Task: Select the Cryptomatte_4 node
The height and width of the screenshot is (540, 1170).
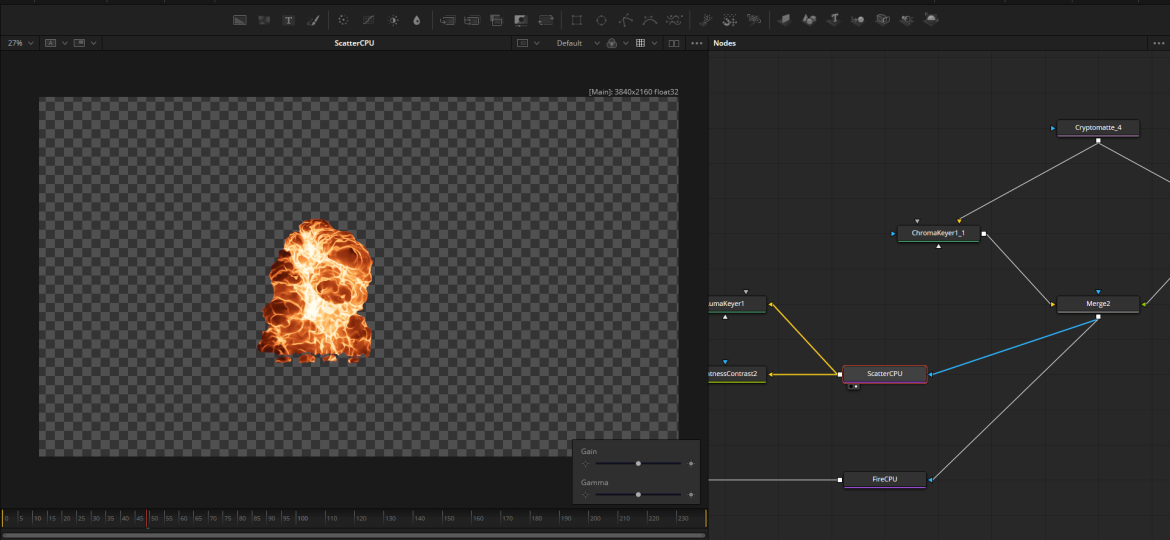Action: (1097, 128)
